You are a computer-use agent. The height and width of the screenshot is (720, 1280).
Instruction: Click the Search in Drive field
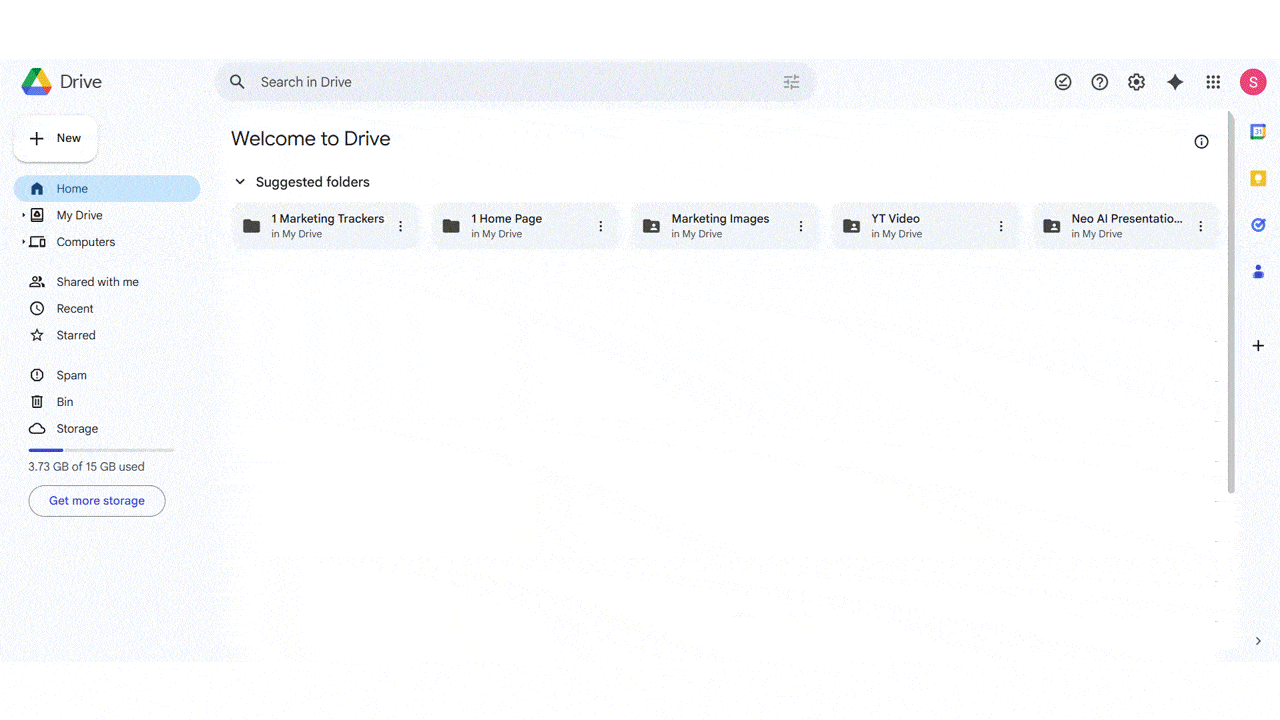515,82
